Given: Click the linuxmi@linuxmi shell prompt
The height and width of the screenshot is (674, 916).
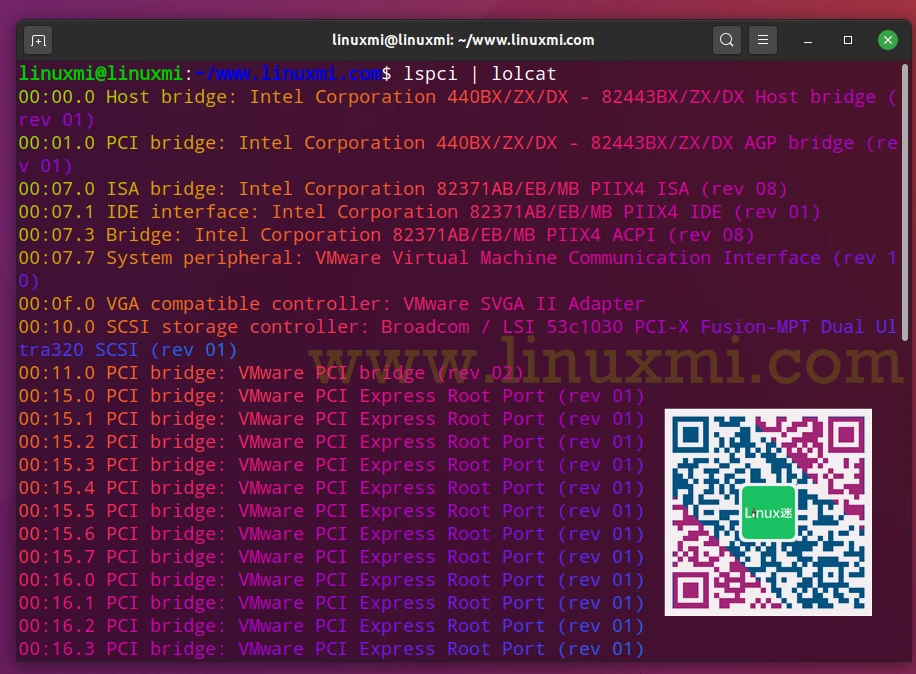Looking at the screenshot, I should click(205, 74).
